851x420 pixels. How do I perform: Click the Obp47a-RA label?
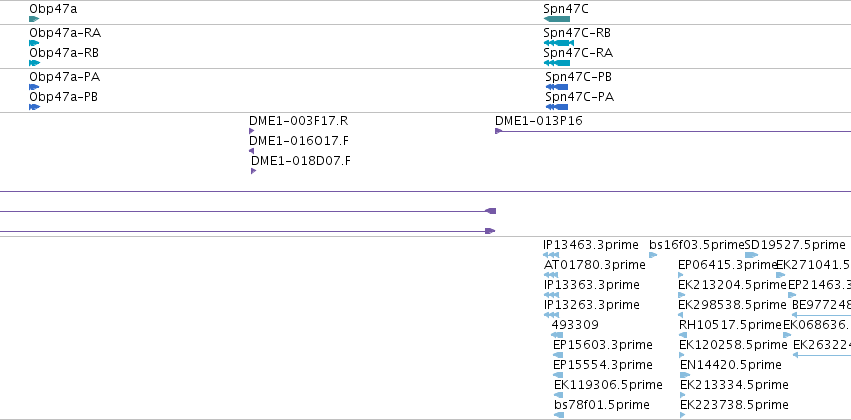65,33
